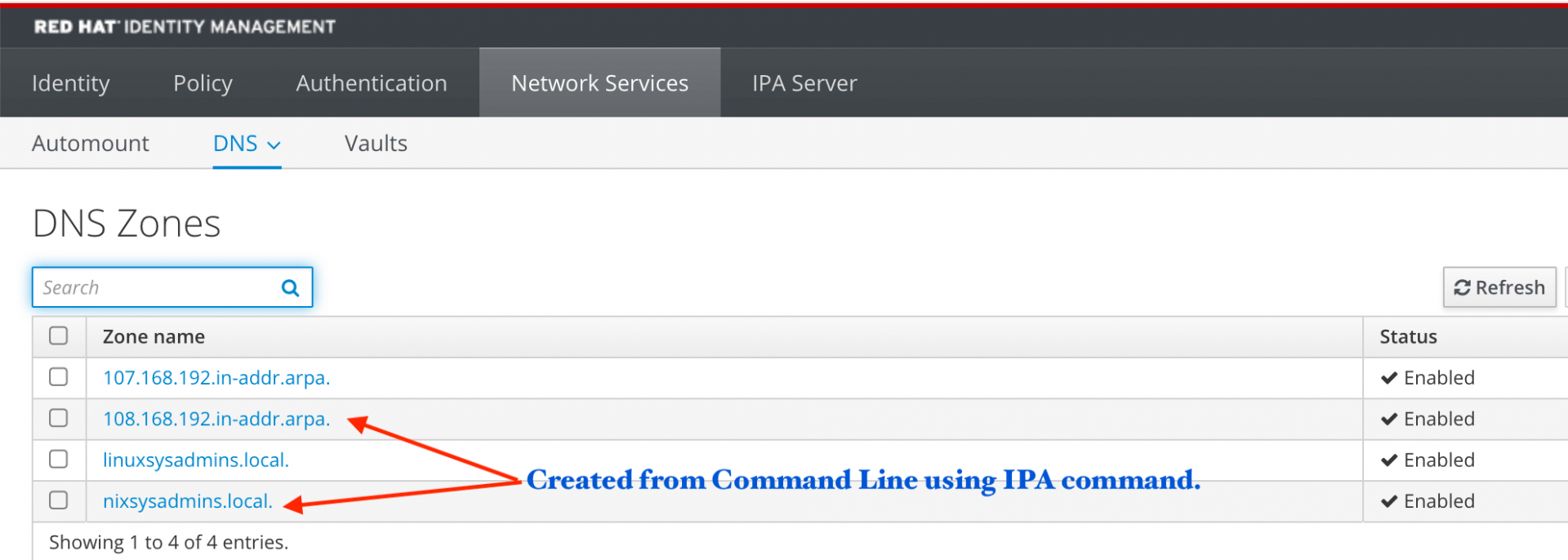Open the linuxsysadmins.local. zone

196,460
